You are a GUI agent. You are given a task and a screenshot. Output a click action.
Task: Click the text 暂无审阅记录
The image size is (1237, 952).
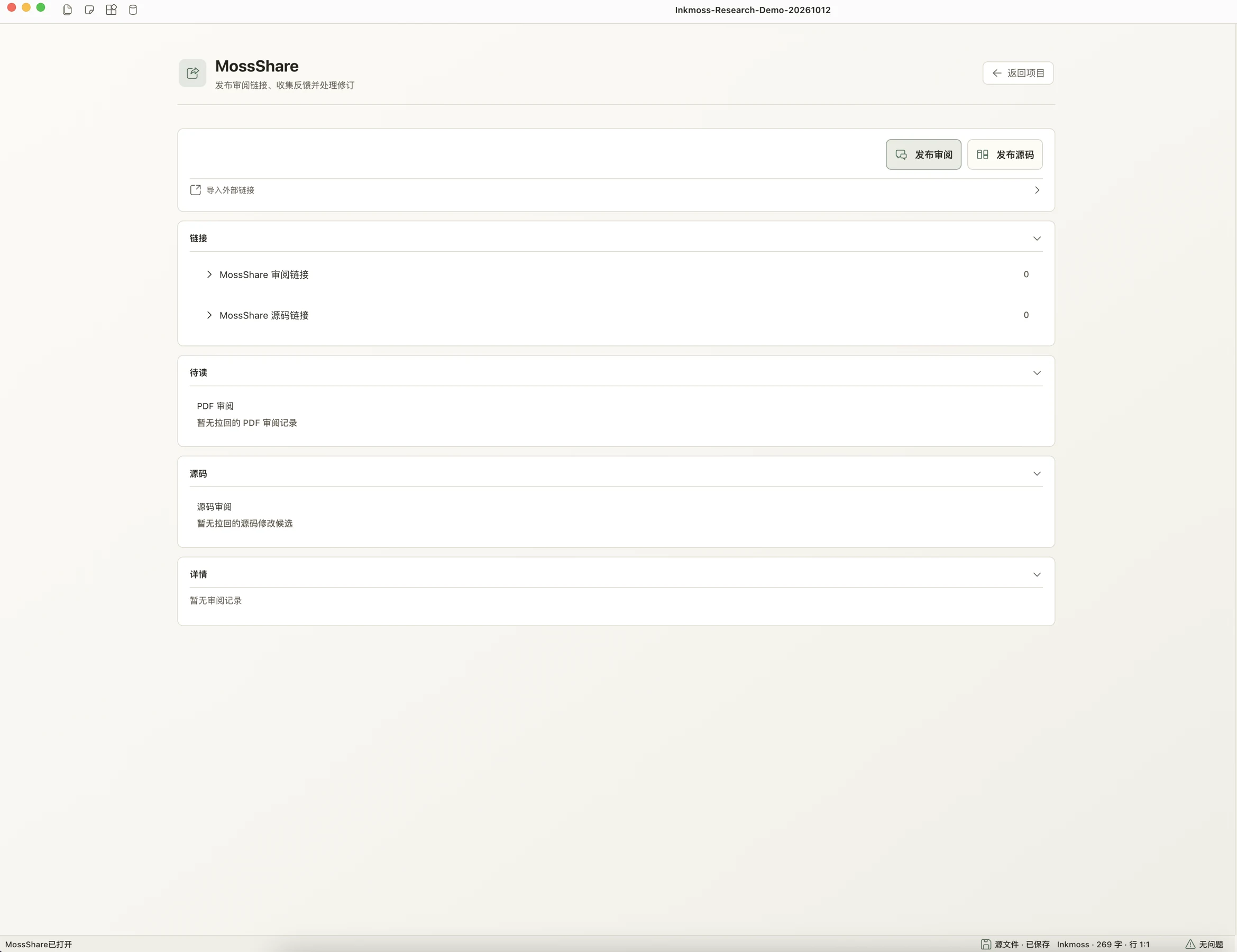pos(216,600)
